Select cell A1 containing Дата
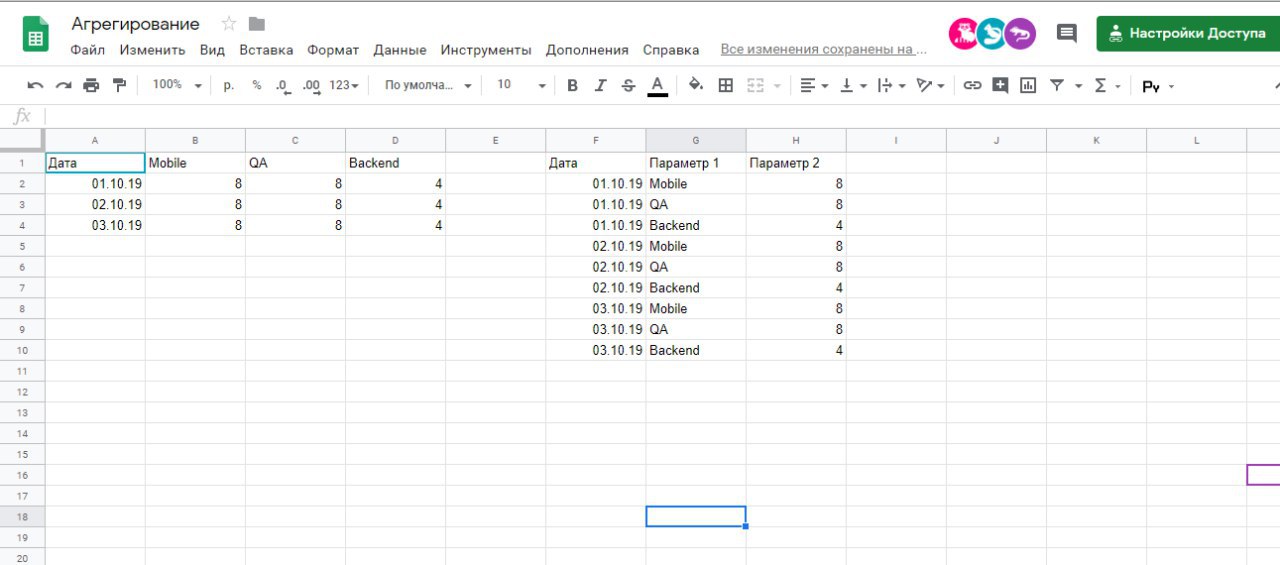Viewport: 1280px width, 565px height. coord(95,163)
